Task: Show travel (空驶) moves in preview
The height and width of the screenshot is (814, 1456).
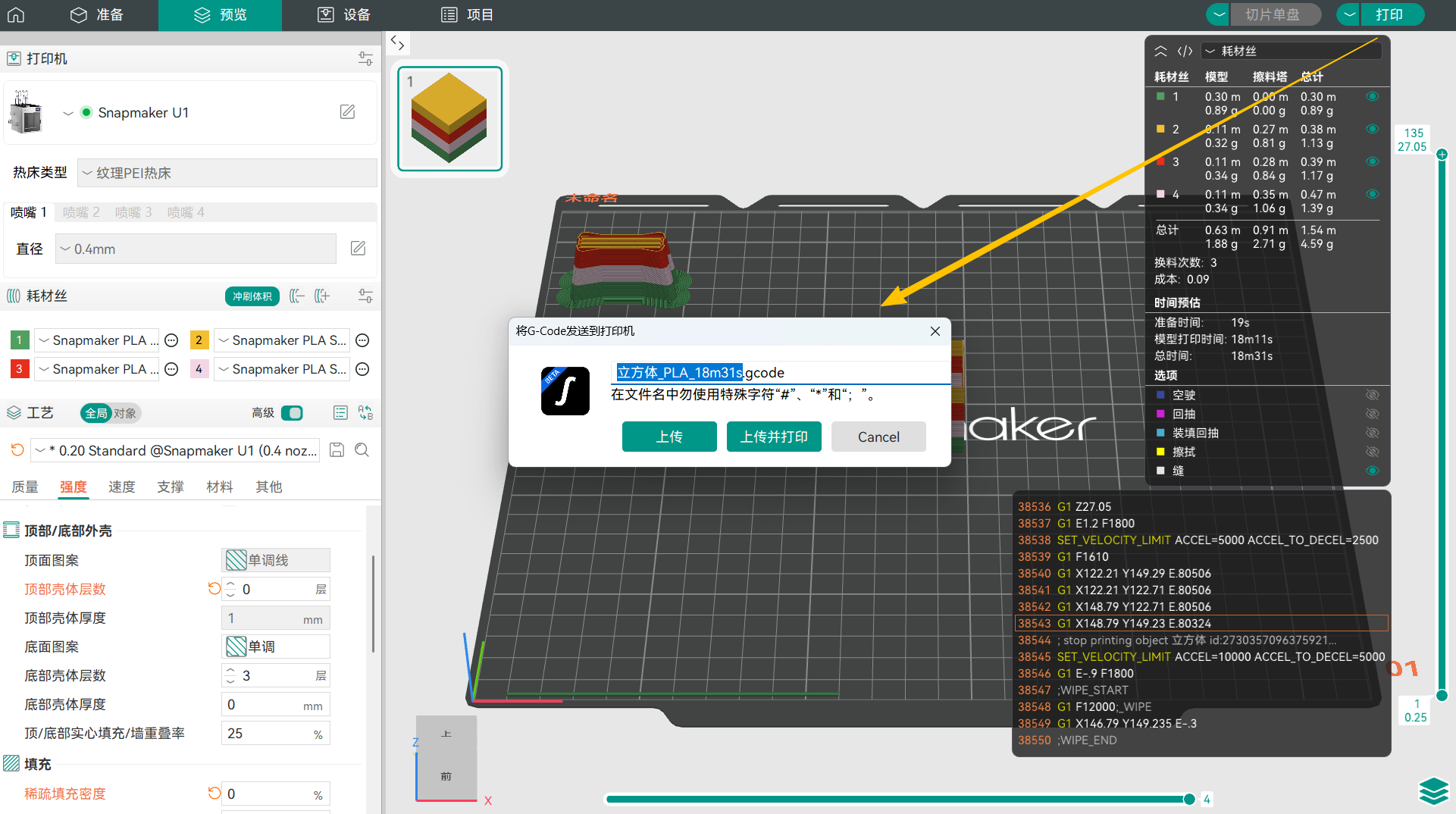Action: (1372, 395)
